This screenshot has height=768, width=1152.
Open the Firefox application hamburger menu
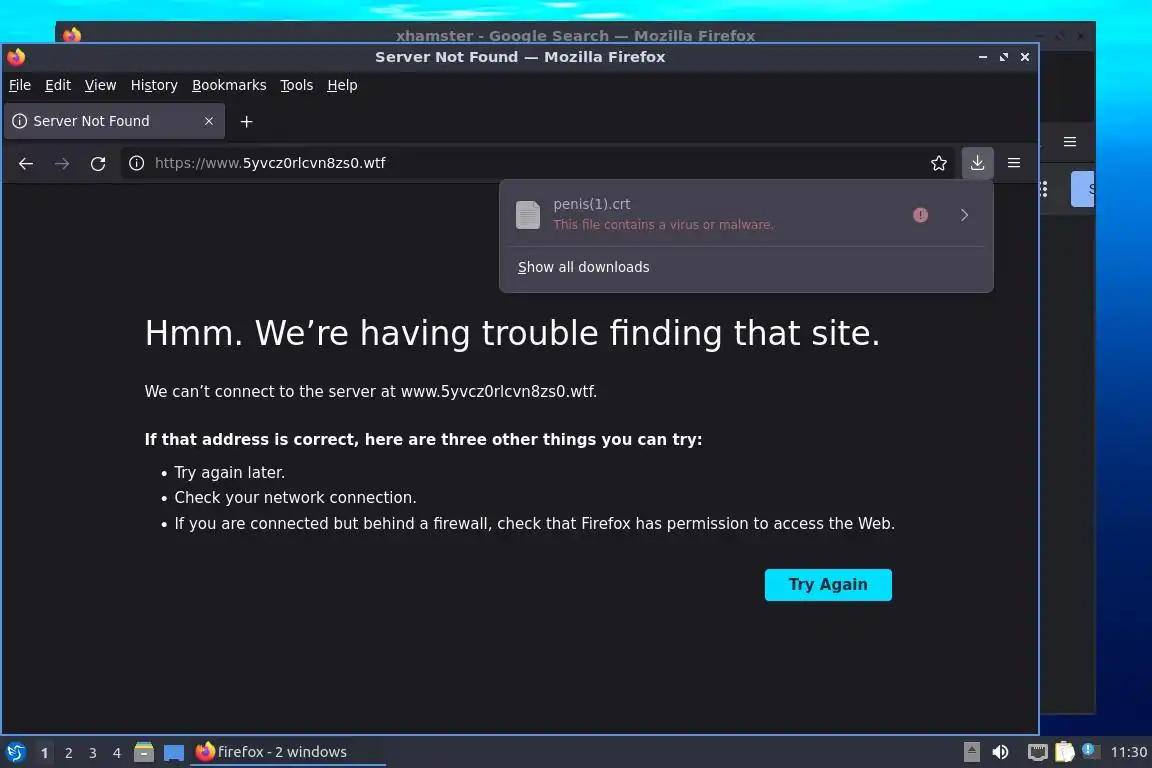pyautogui.click(x=1014, y=163)
